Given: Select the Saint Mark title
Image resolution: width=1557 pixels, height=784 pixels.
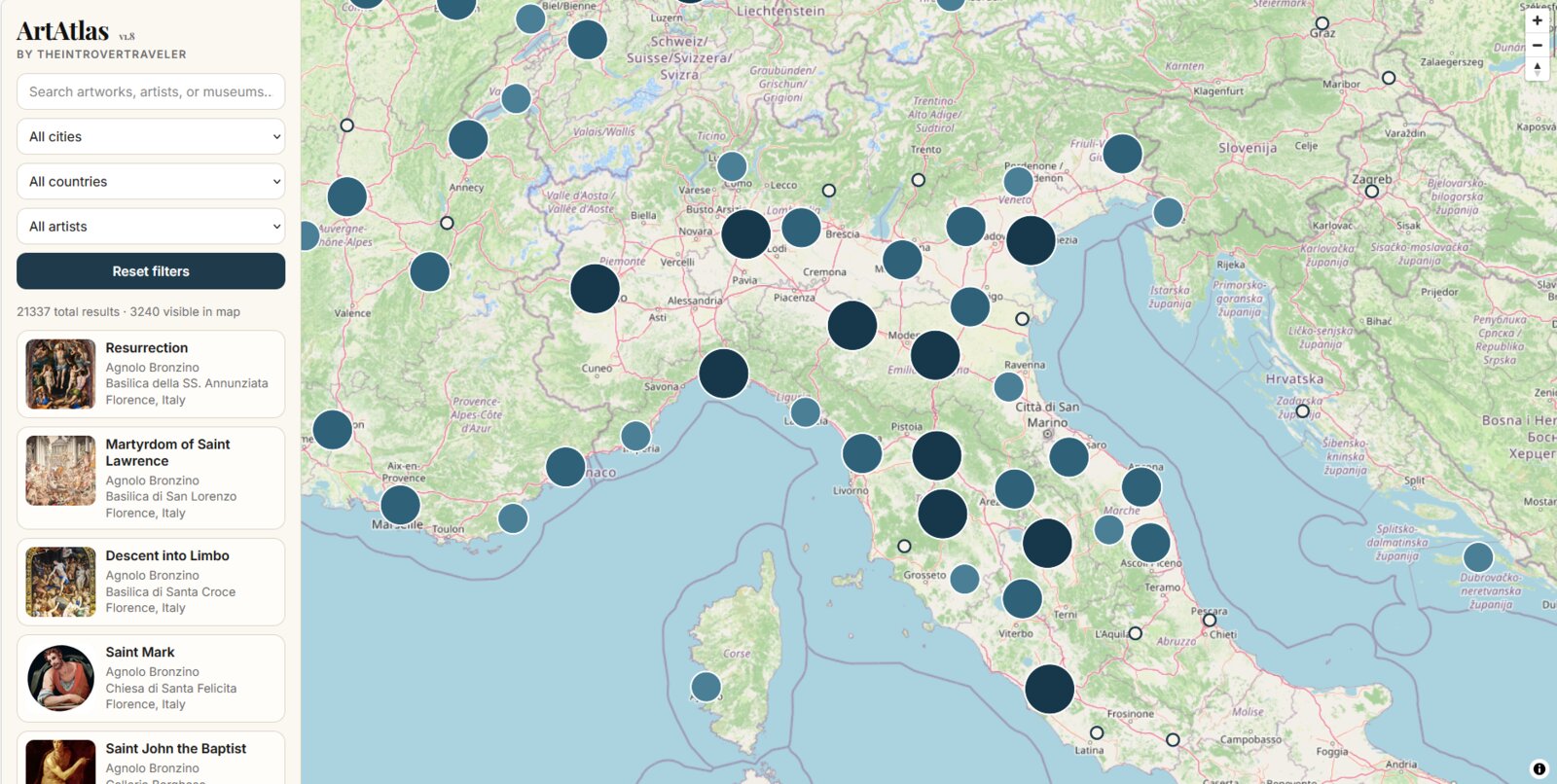Looking at the screenshot, I should coord(140,652).
